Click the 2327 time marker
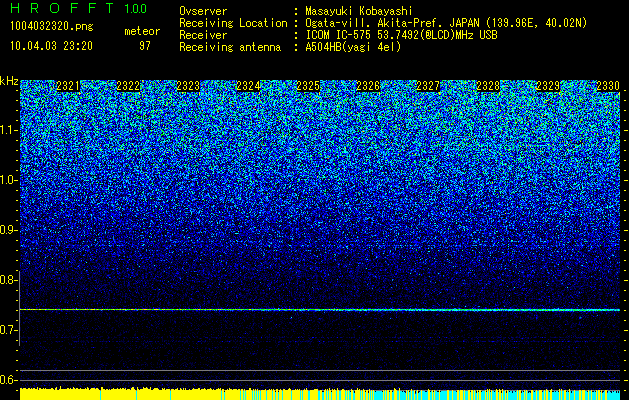 pyautogui.click(x=428, y=86)
